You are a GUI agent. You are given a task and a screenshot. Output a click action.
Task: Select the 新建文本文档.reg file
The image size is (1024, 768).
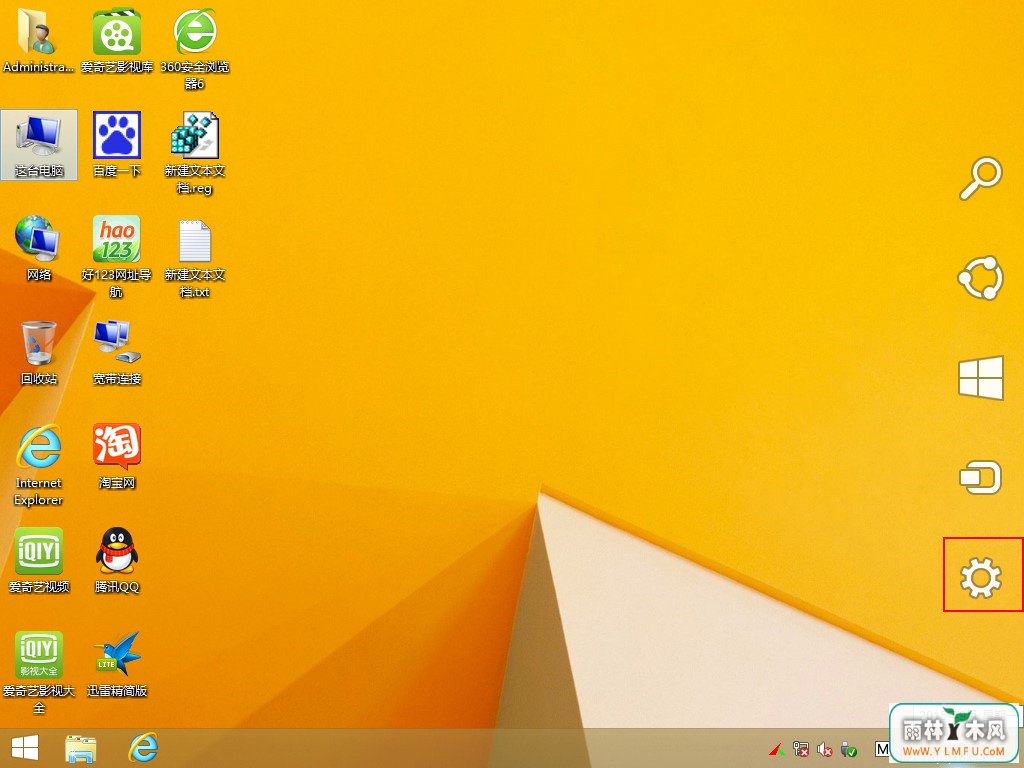click(195, 153)
